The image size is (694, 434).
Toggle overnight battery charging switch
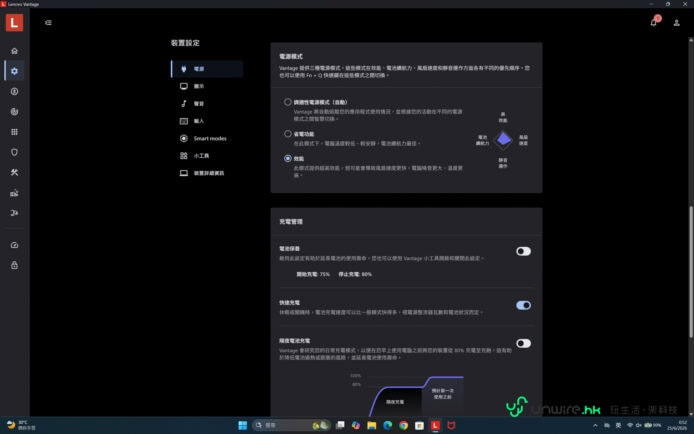523,343
